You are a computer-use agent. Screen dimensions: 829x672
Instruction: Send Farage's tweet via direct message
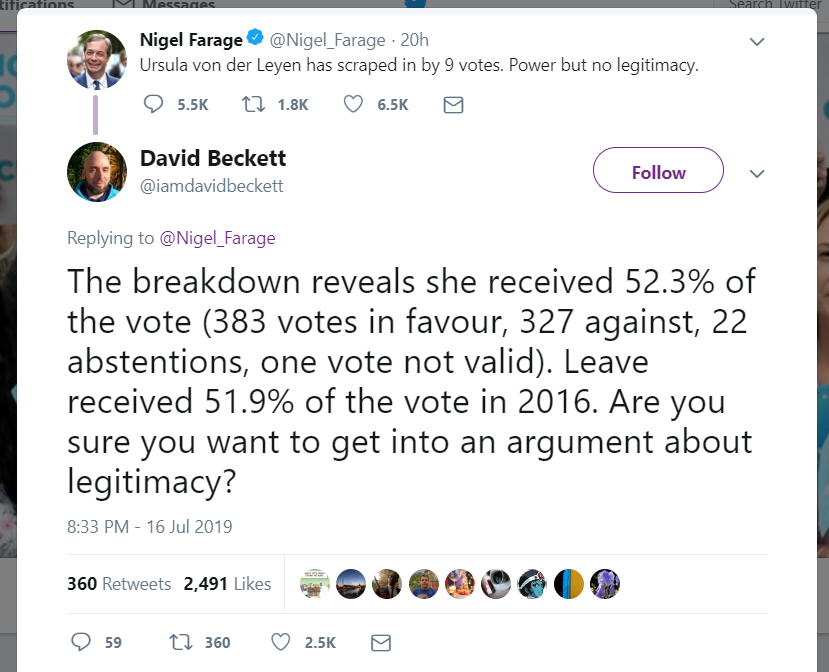[x=453, y=104]
